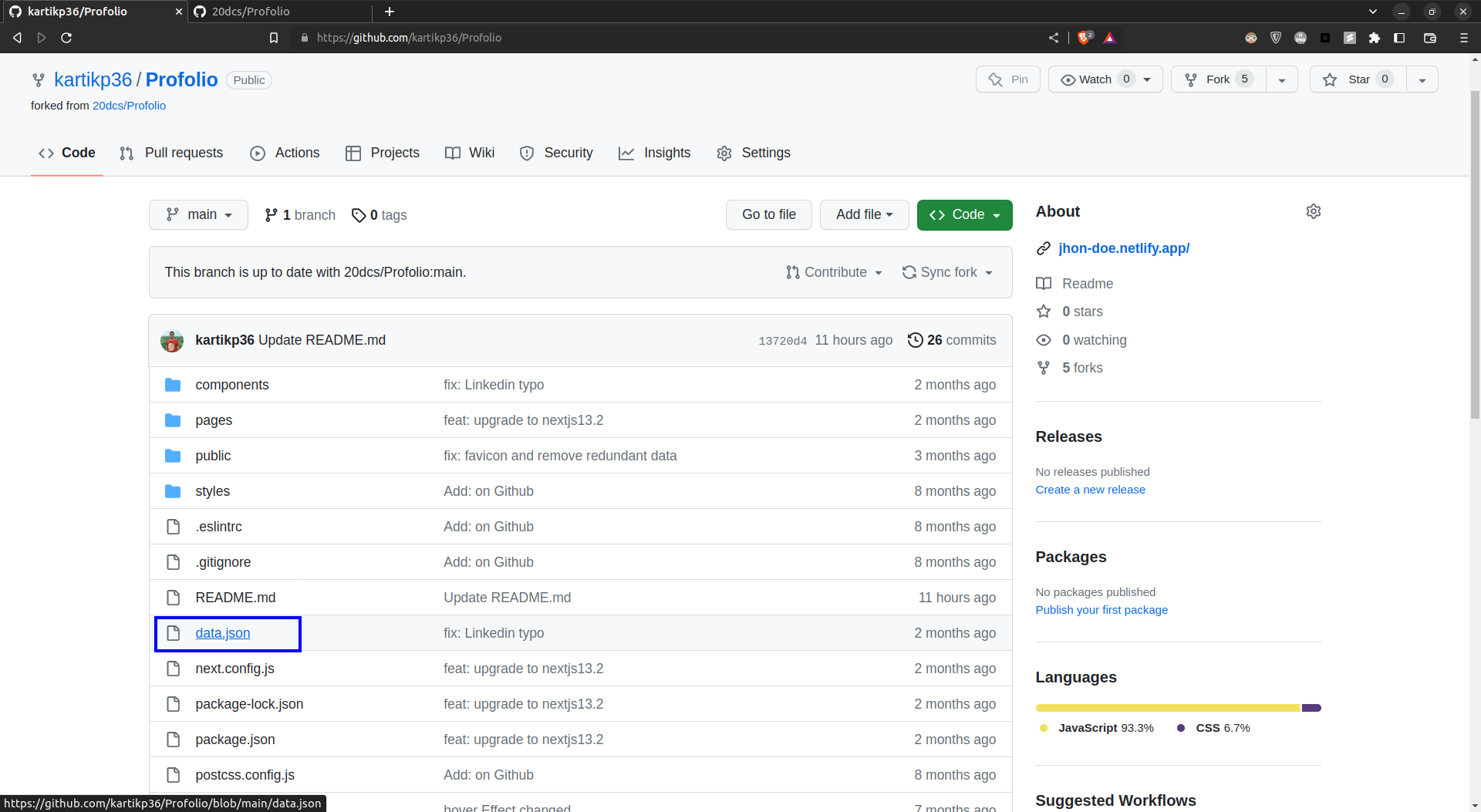Viewport: 1481px width, 812px height.
Task: Switch to the Pull requests tab
Action: [x=170, y=153]
